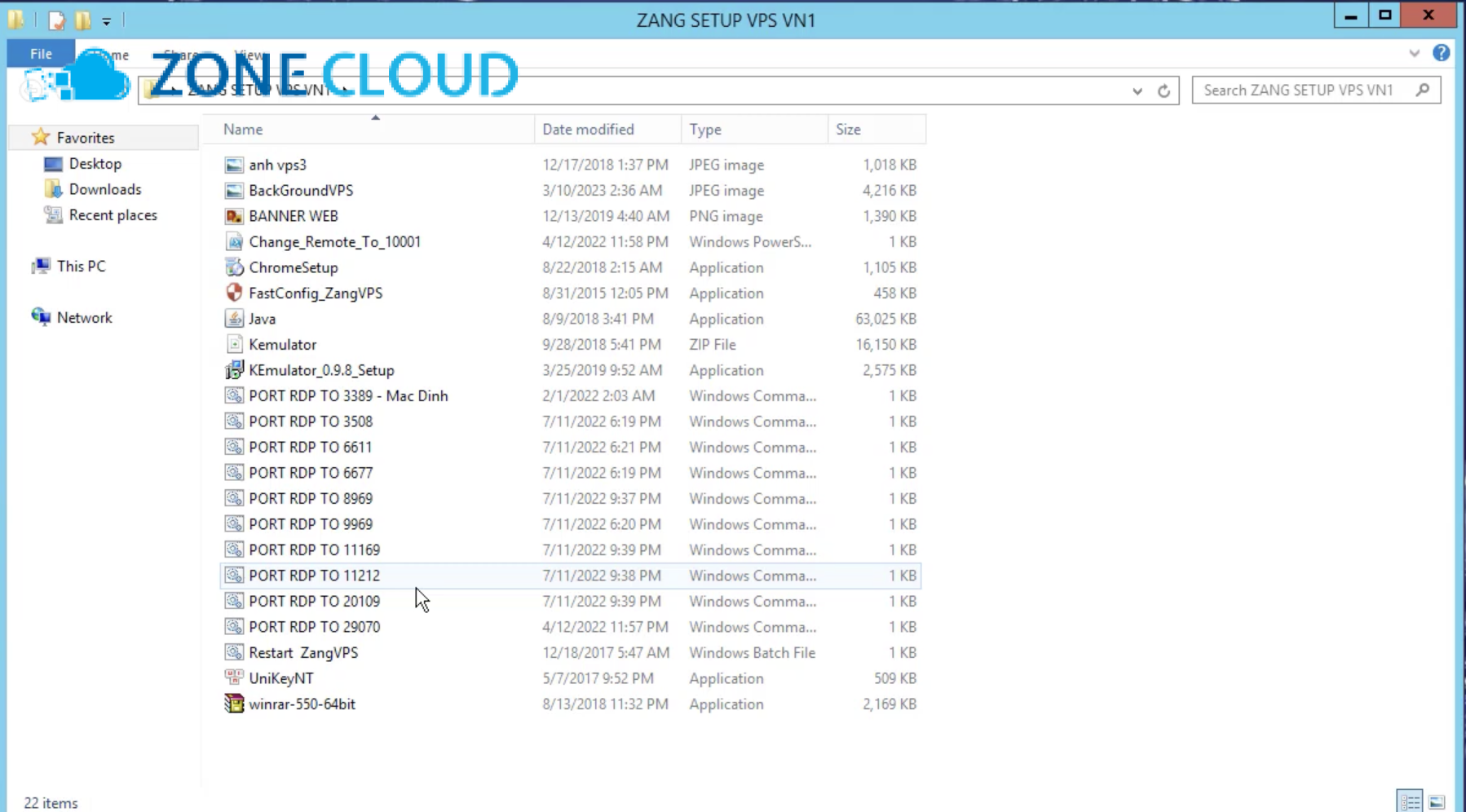Viewport: 1466px width, 812px height.
Task: Select the Java installer icon
Action: (234, 319)
